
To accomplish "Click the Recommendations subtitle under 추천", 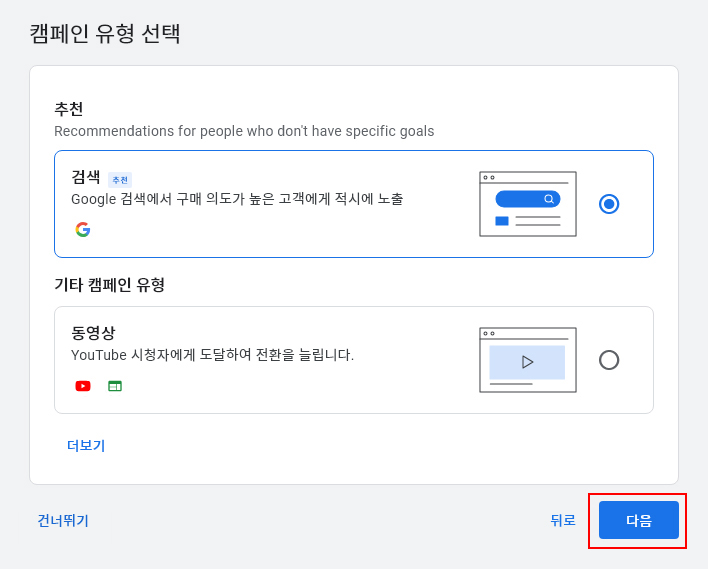I will click(x=244, y=131).
